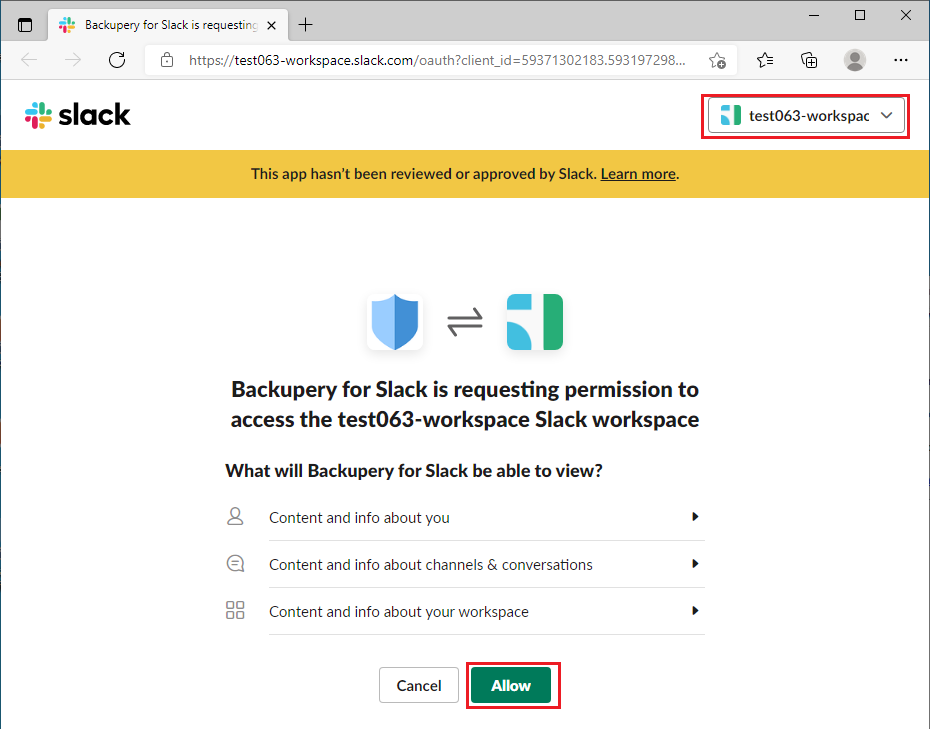Select the Backupery for Slack tab
The height and width of the screenshot is (729, 930).
(168, 25)
